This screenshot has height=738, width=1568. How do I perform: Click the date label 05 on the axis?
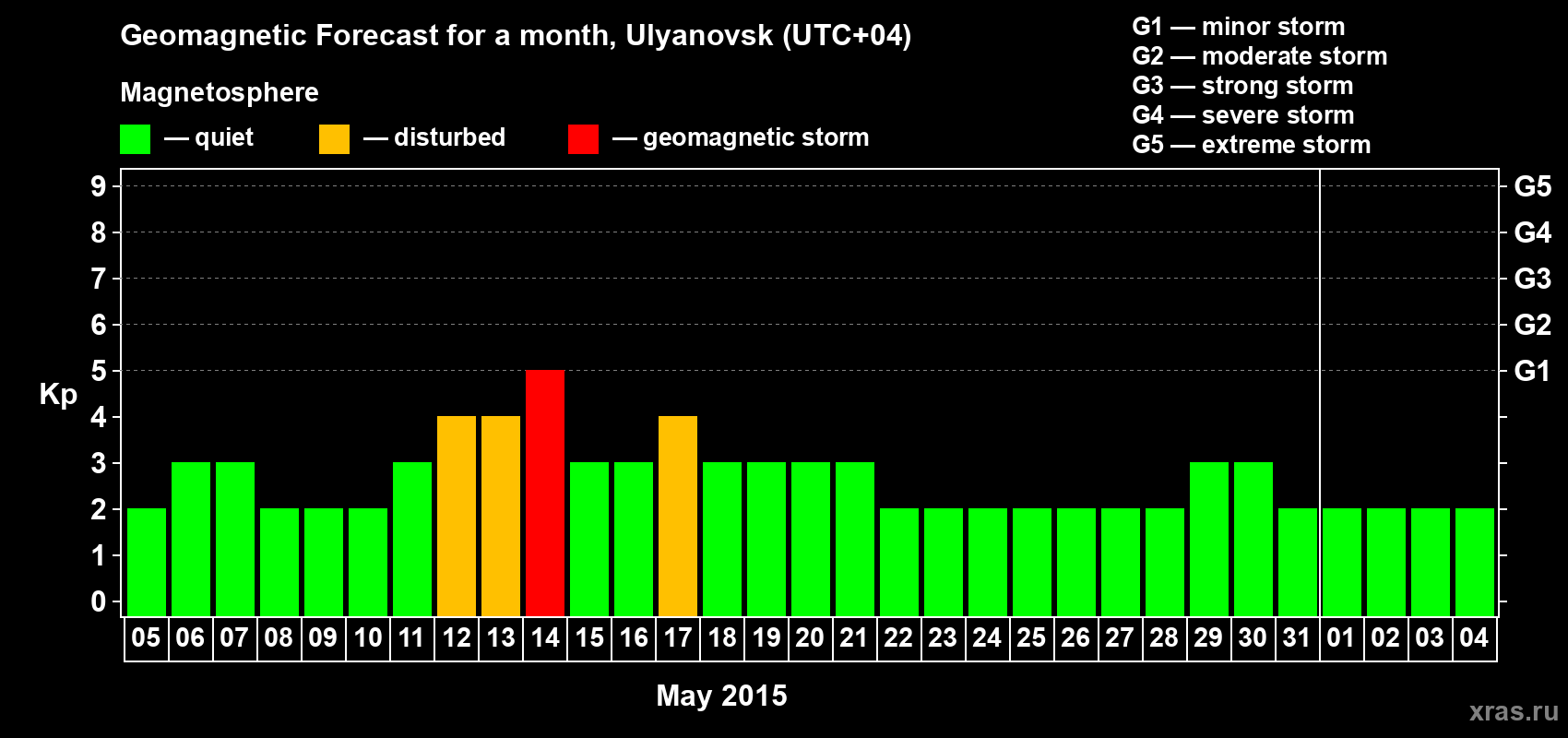[x=147, y=637]
